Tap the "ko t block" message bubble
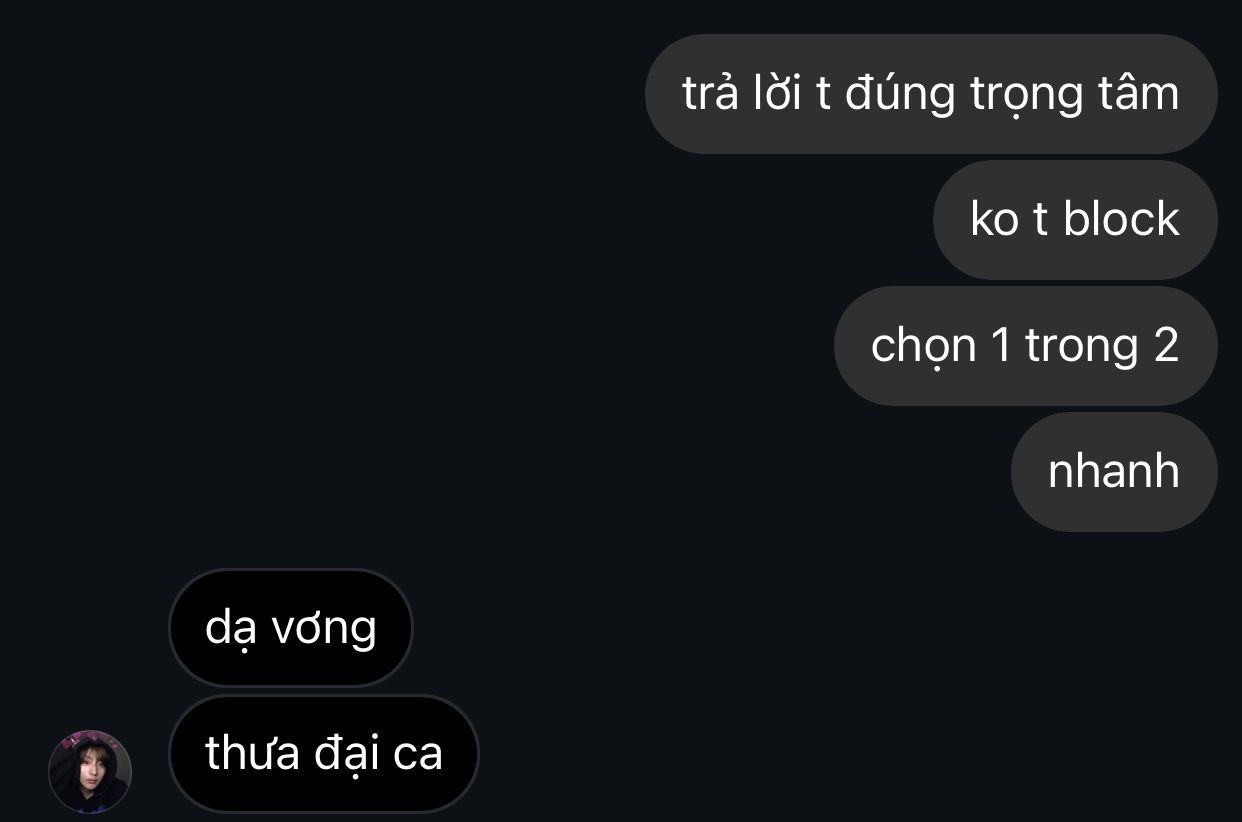 1075,220
